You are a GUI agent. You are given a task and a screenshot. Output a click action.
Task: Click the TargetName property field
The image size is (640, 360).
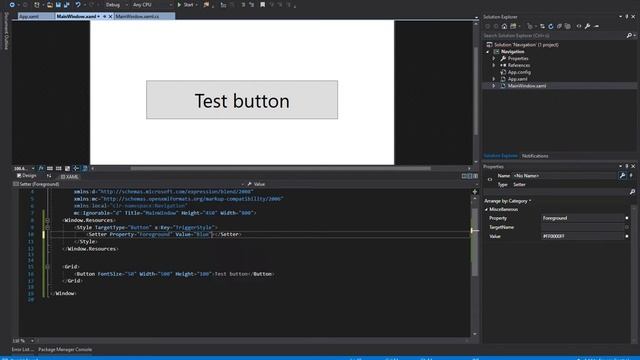[x=582, y=227]
